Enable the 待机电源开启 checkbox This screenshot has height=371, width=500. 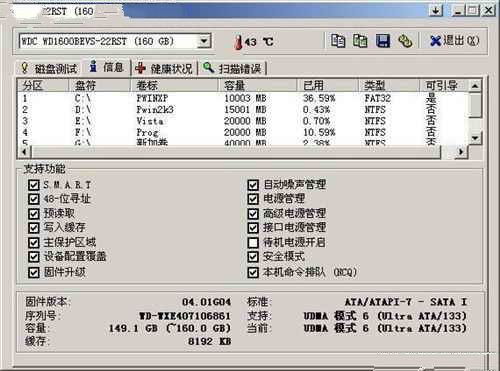[x=253, y=242]
